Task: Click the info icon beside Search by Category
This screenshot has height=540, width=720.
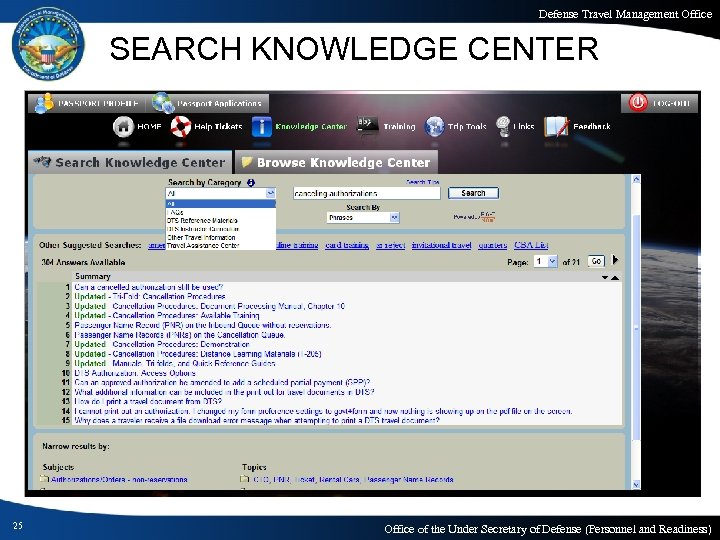Action: coord(251,182)
